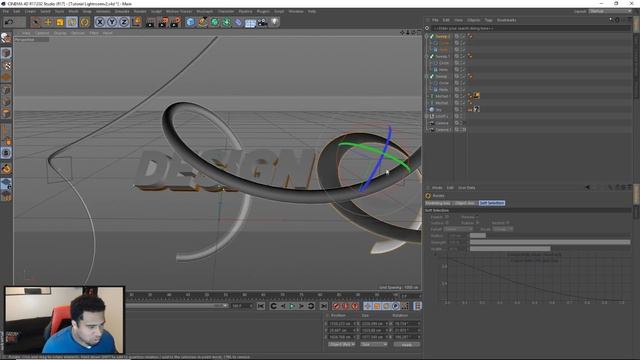Click the Enable Snap sidebar icon
Screen dimensions: 640x360
tap(6, 168)
